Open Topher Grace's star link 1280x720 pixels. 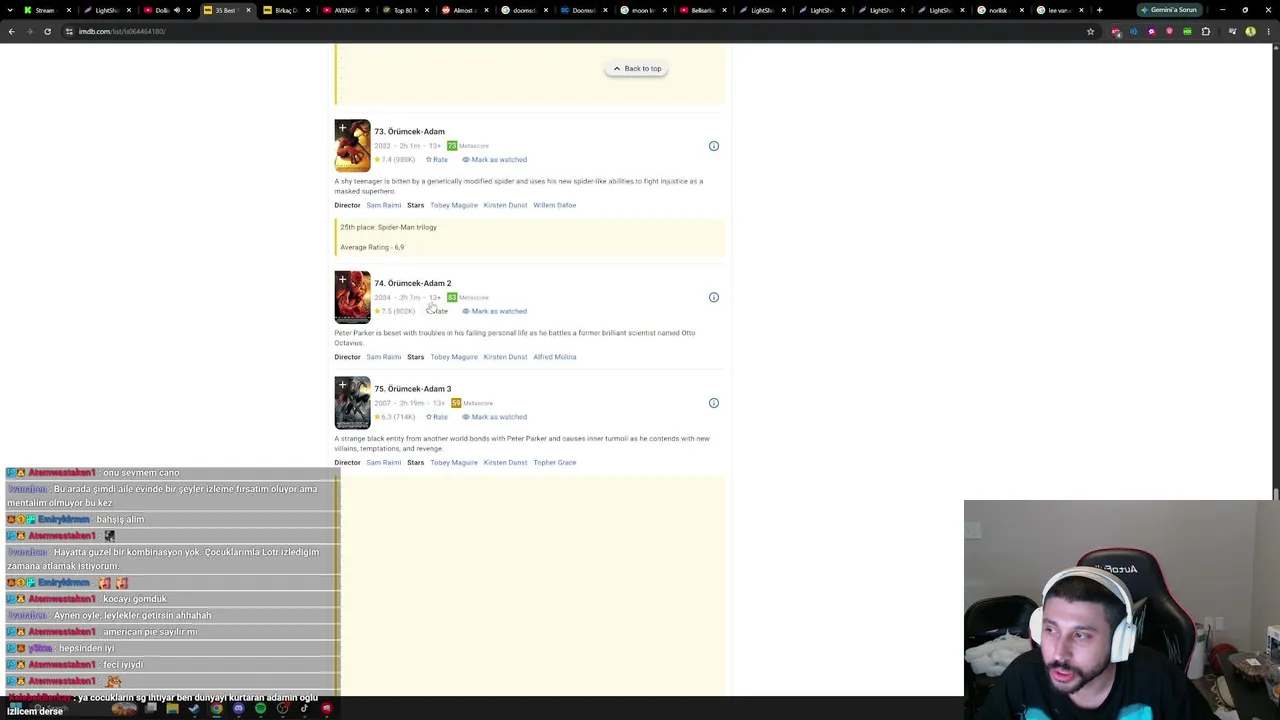[x=554, y=463]
